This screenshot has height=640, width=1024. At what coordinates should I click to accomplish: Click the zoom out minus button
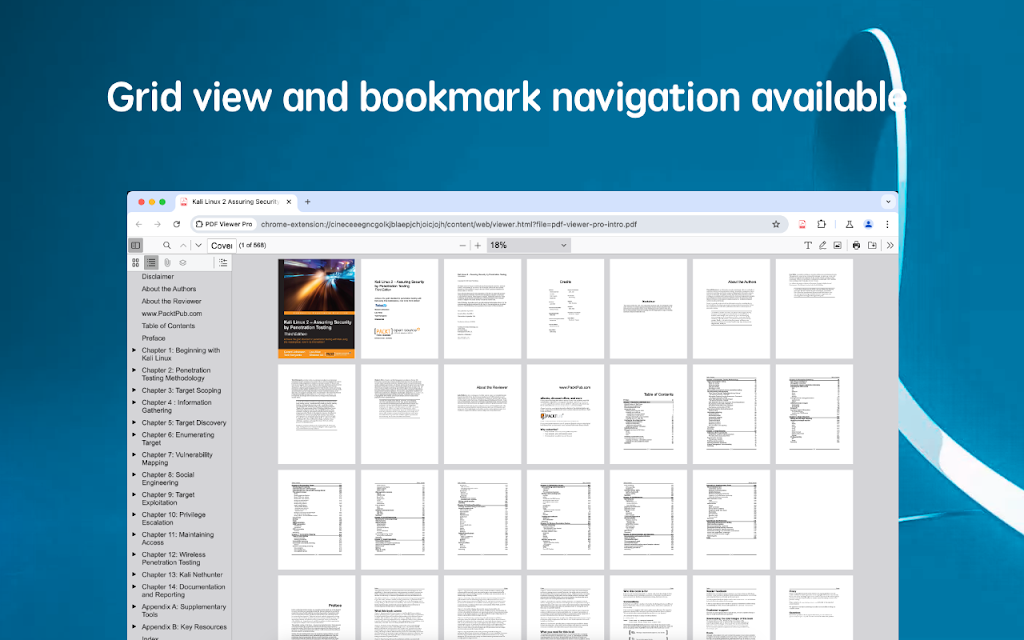[x=463, y=245]
